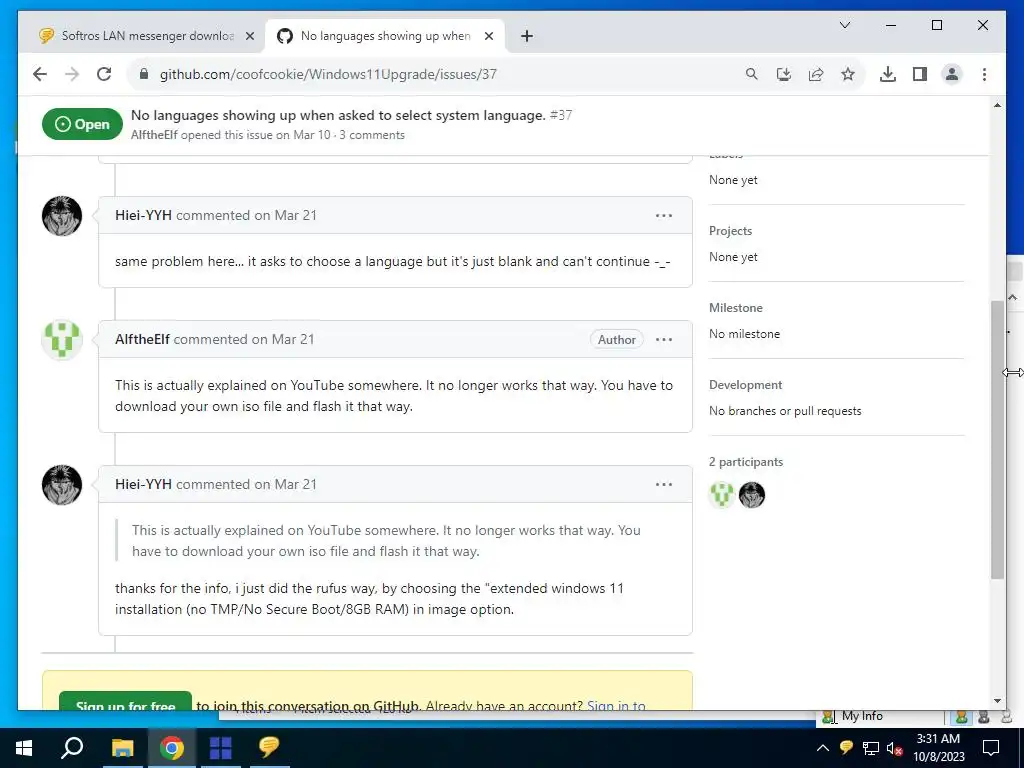The image size is (1024, 768).
Task: Click AlftheElf username on Author comment
Action: pyautogui.click(x=142, y=339)
